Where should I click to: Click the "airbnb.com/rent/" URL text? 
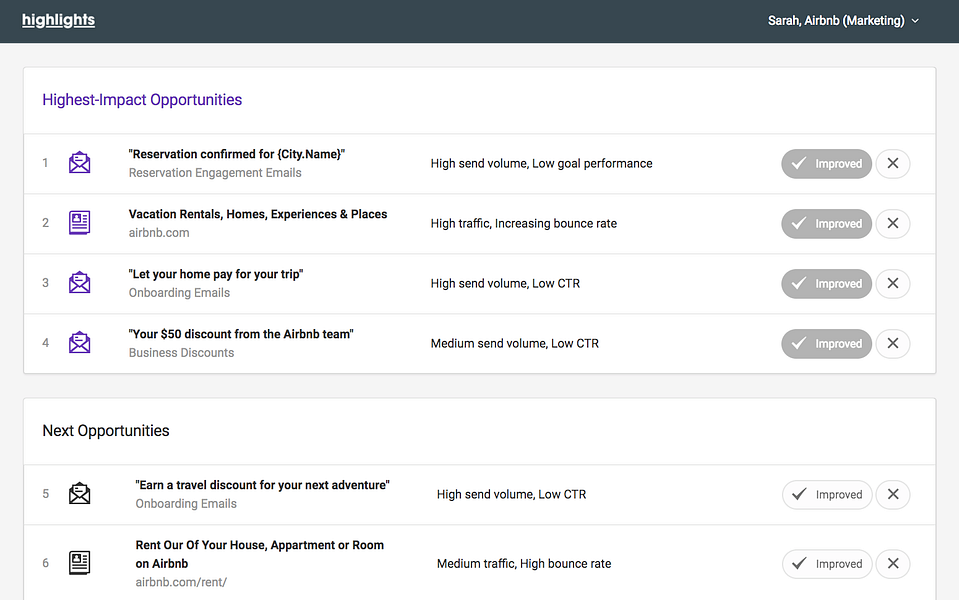click(181, 582)
